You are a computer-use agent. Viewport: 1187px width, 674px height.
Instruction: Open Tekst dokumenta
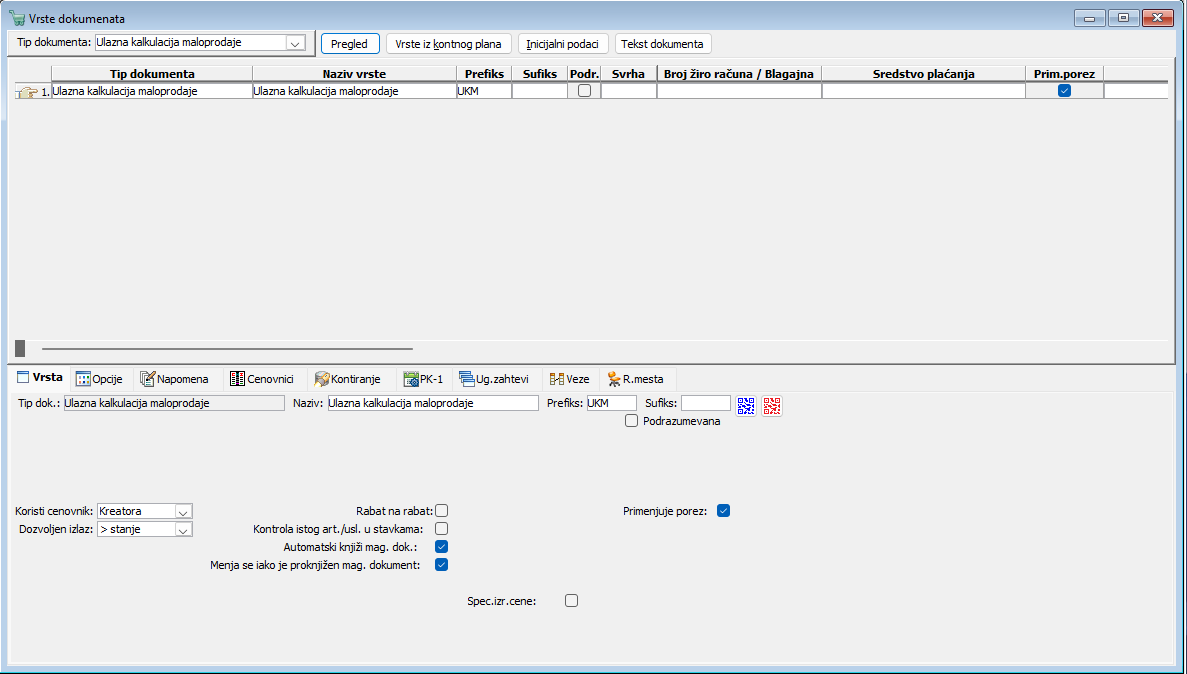[x=662, y=44]
